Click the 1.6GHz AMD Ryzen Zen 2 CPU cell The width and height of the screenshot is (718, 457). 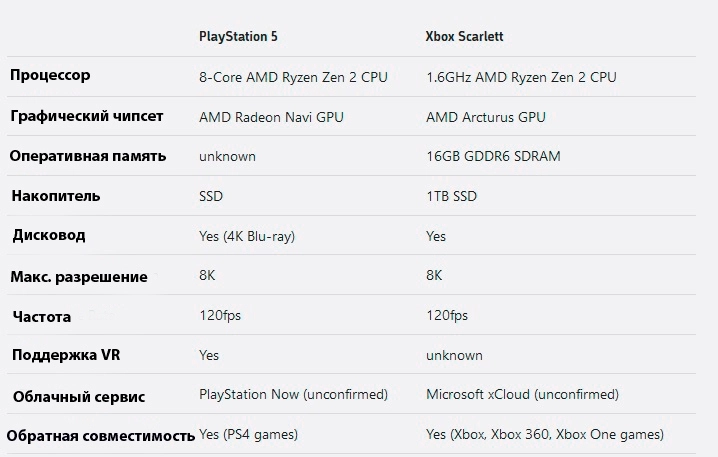pos(521,77)
